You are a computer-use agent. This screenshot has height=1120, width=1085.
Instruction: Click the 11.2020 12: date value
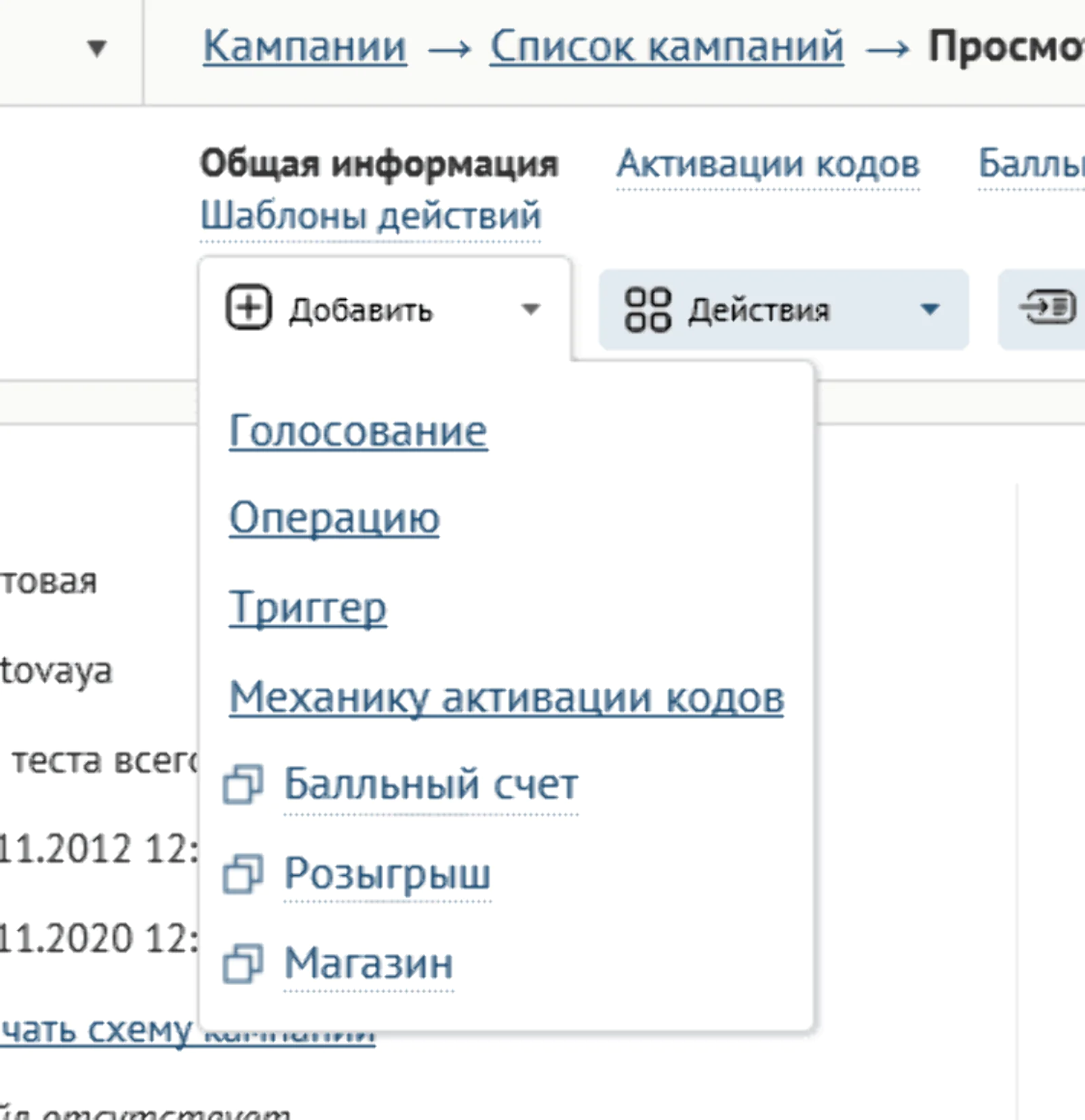pos(99,938)
